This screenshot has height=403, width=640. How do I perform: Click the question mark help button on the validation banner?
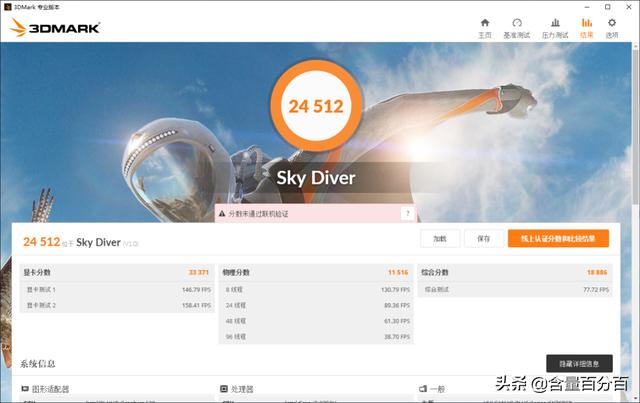[407, 213]
